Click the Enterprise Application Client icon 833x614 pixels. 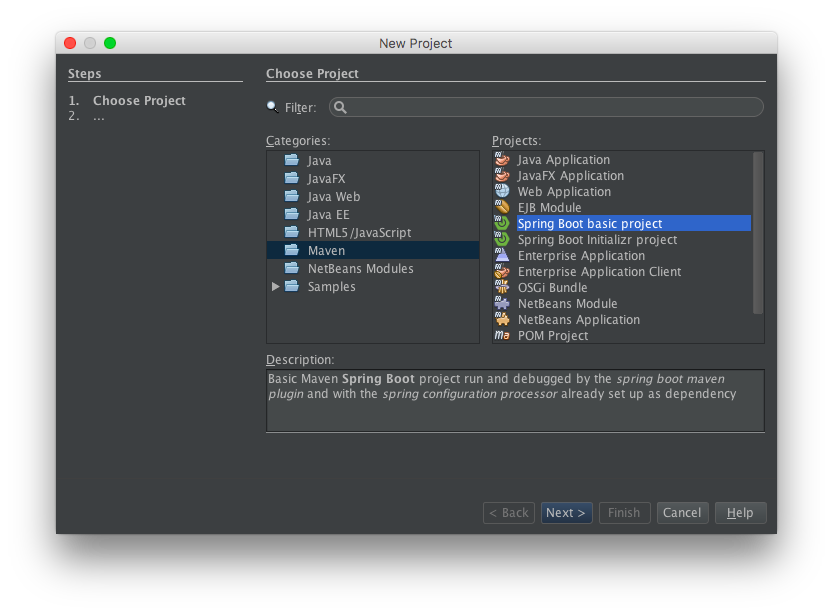click(502, 271)
